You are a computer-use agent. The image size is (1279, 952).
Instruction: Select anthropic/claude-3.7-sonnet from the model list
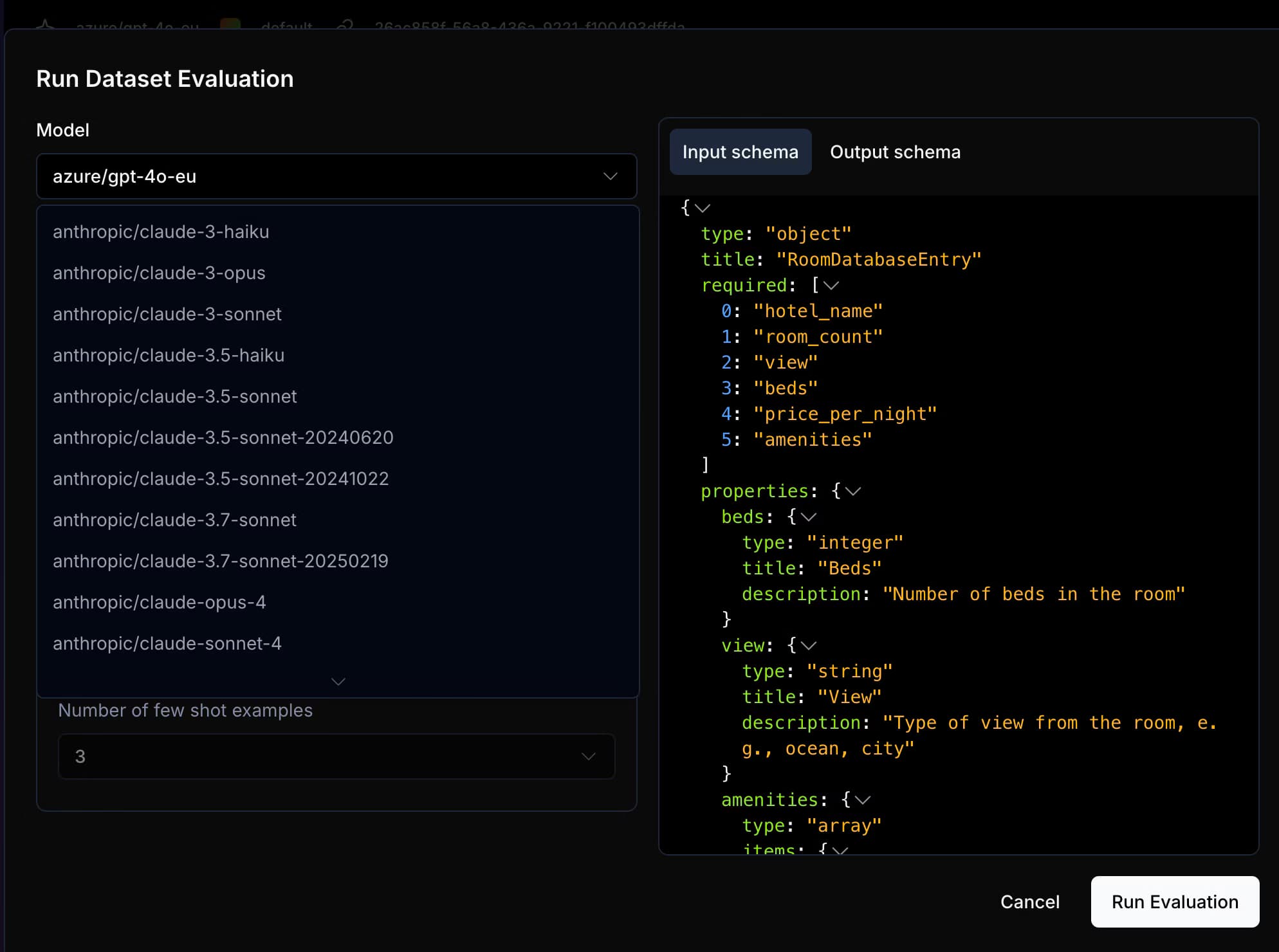(x=174, y=520)
